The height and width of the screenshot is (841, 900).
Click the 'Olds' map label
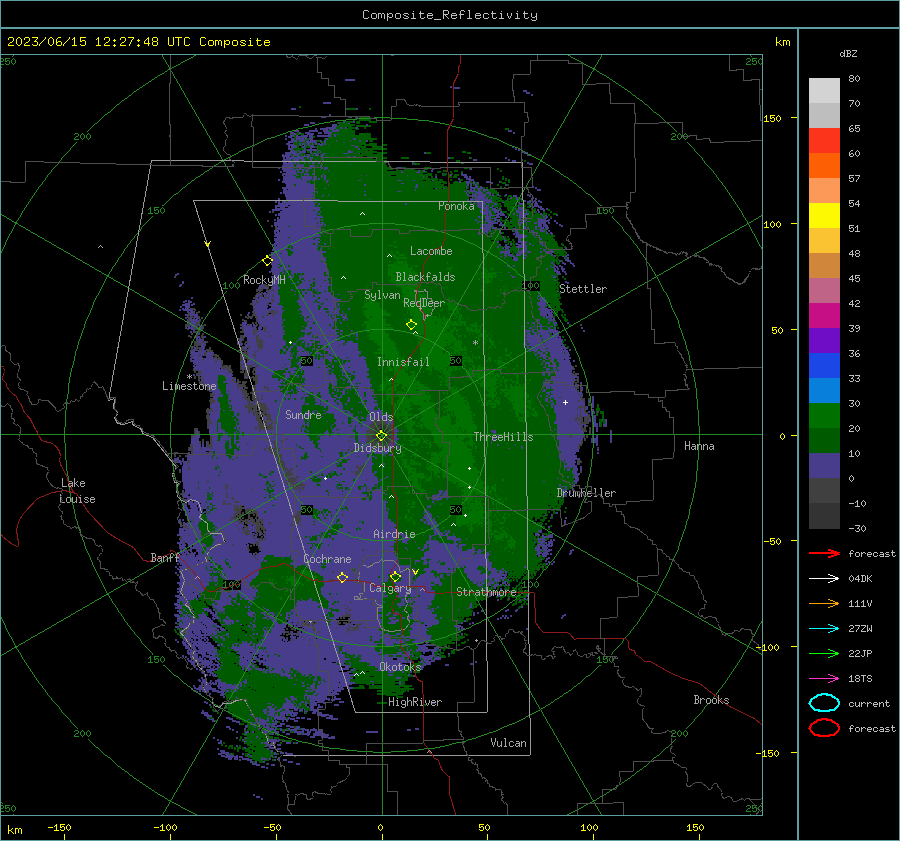(381, 417)
